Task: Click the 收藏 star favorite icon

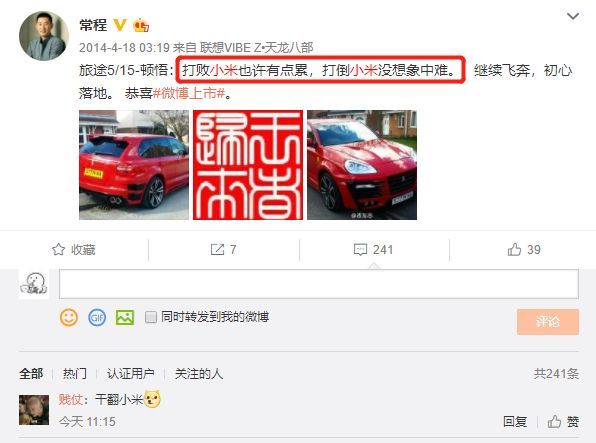Action: (x=58, y=249)
